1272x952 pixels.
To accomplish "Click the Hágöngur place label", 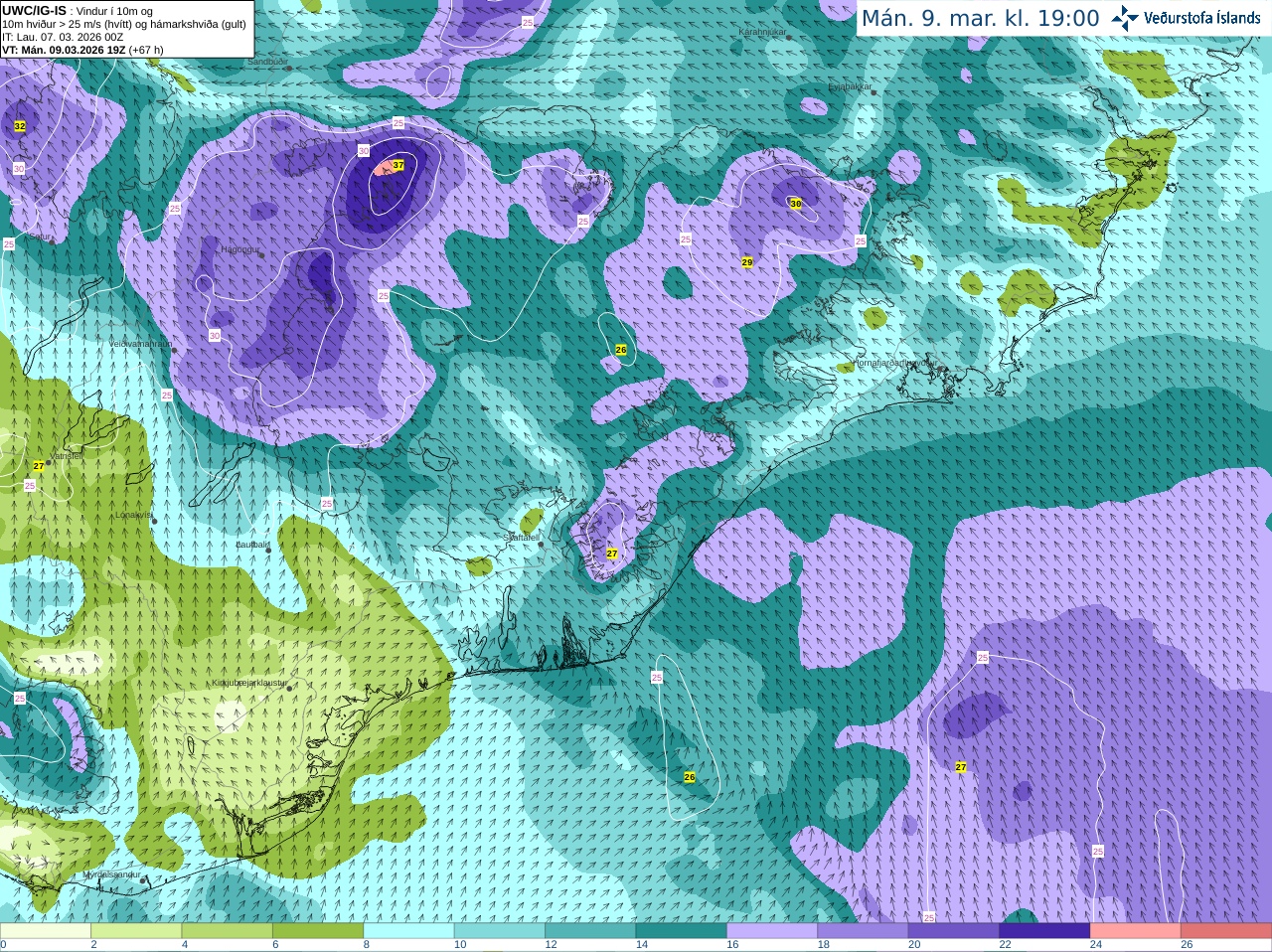I will pos(238,249).
